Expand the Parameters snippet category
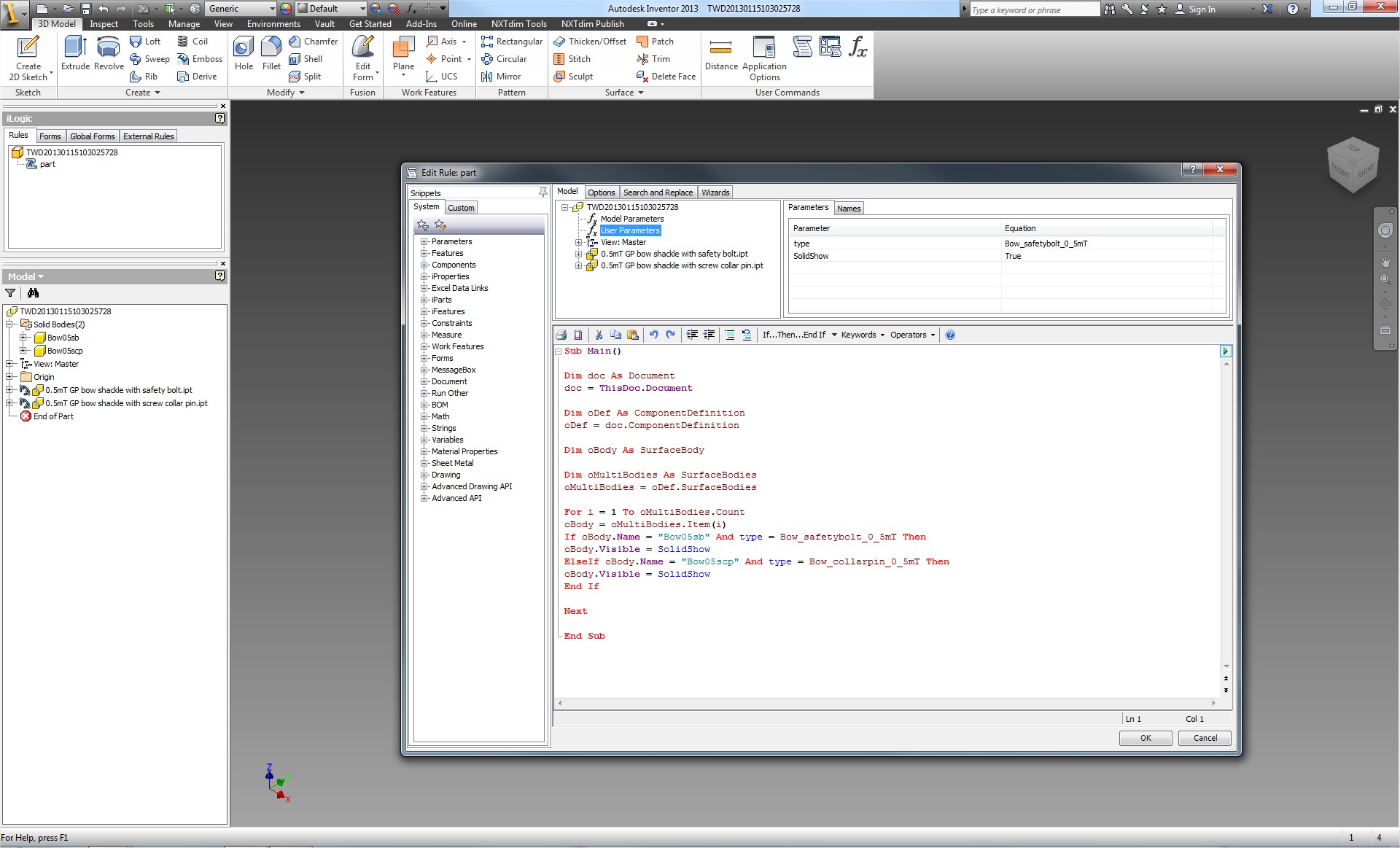 [x=424, y=241]
